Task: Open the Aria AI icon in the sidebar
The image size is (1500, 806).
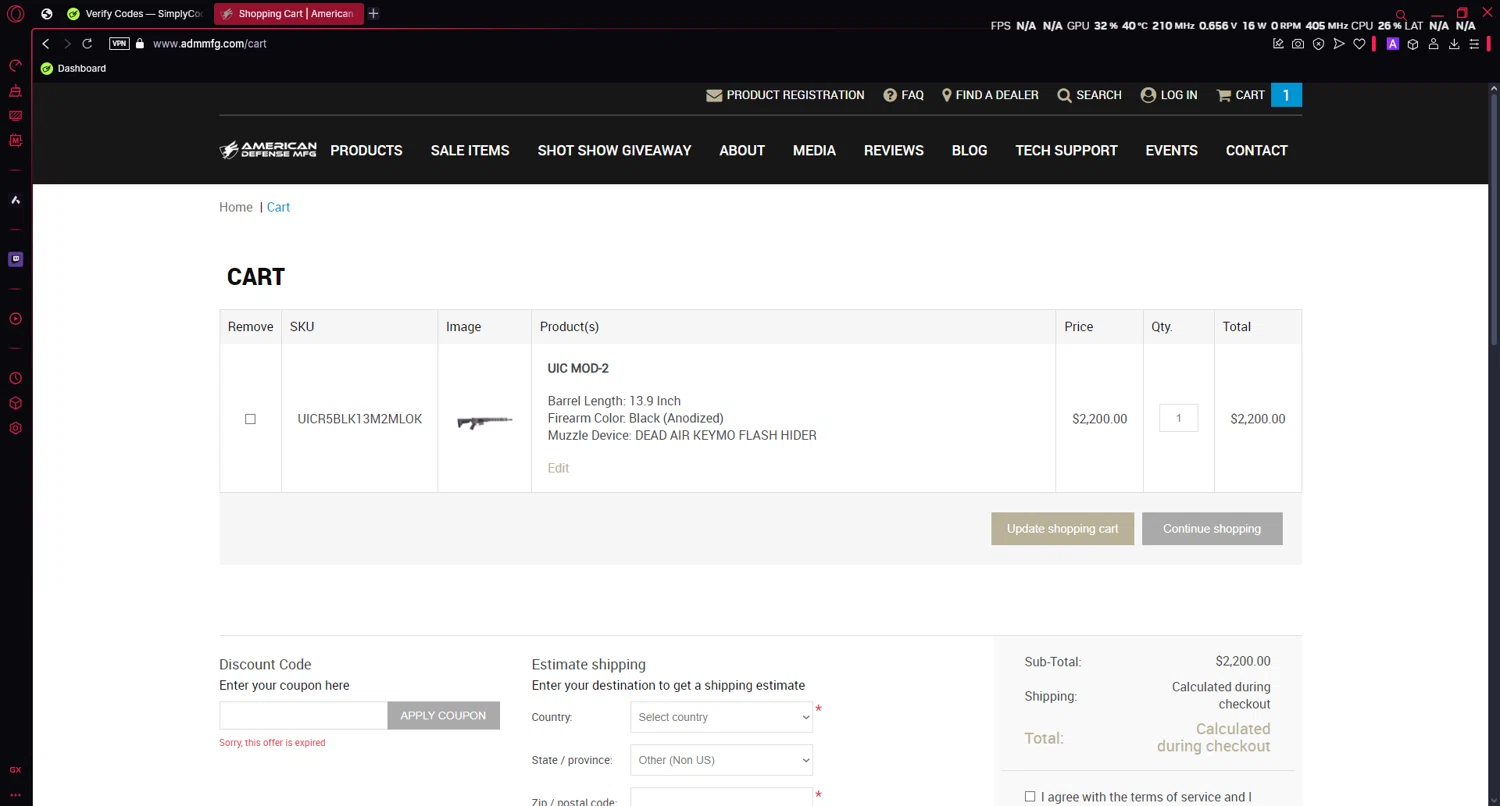Action: pos(15,200)
